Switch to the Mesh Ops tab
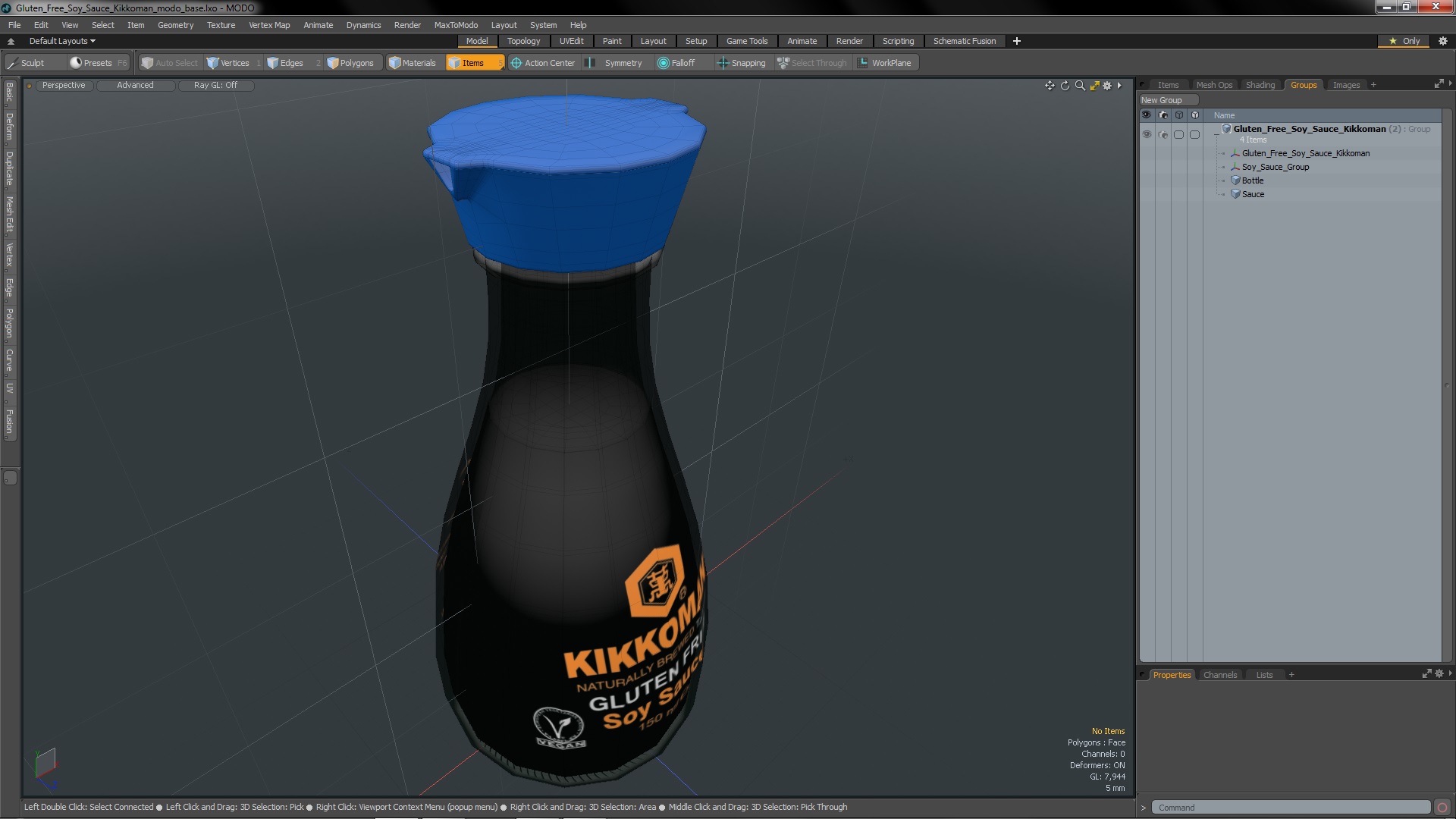The width and height of the screenshot is (1456, 819). pyautogui.click(x=1214, y=85)
